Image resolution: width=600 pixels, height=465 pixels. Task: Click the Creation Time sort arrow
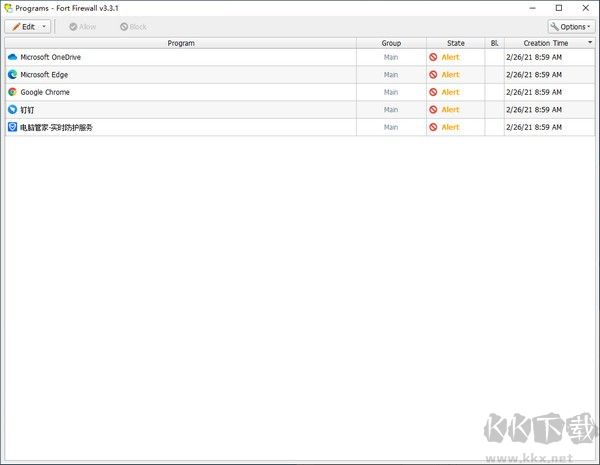590,42
